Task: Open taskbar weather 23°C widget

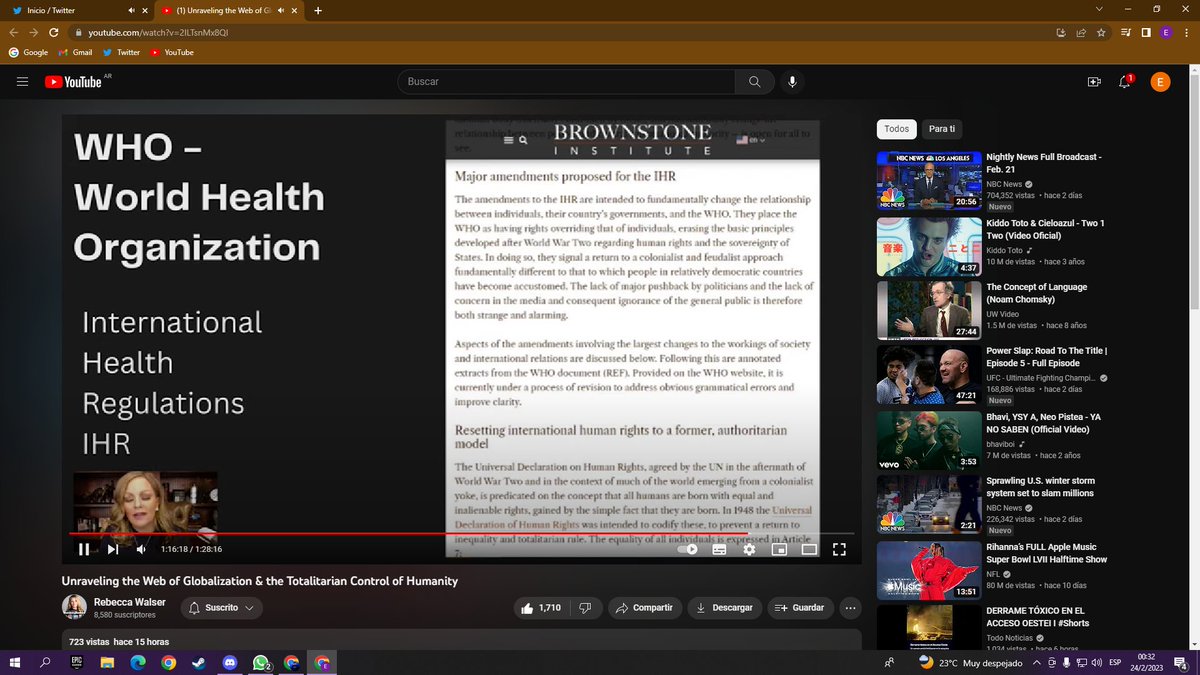Action: point(970,662)
